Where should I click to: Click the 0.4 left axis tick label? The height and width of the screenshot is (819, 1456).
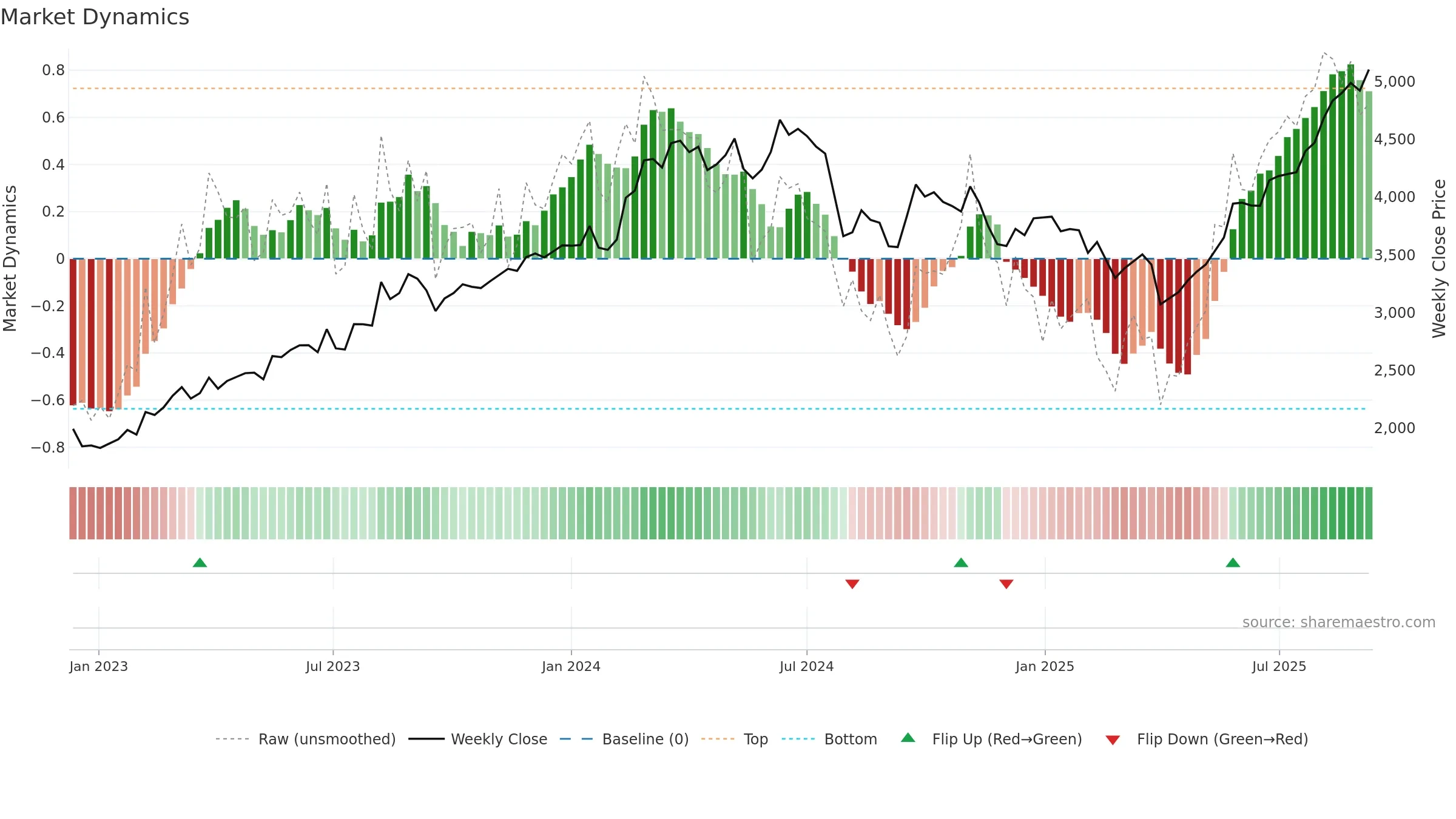[x=53, y=165]
